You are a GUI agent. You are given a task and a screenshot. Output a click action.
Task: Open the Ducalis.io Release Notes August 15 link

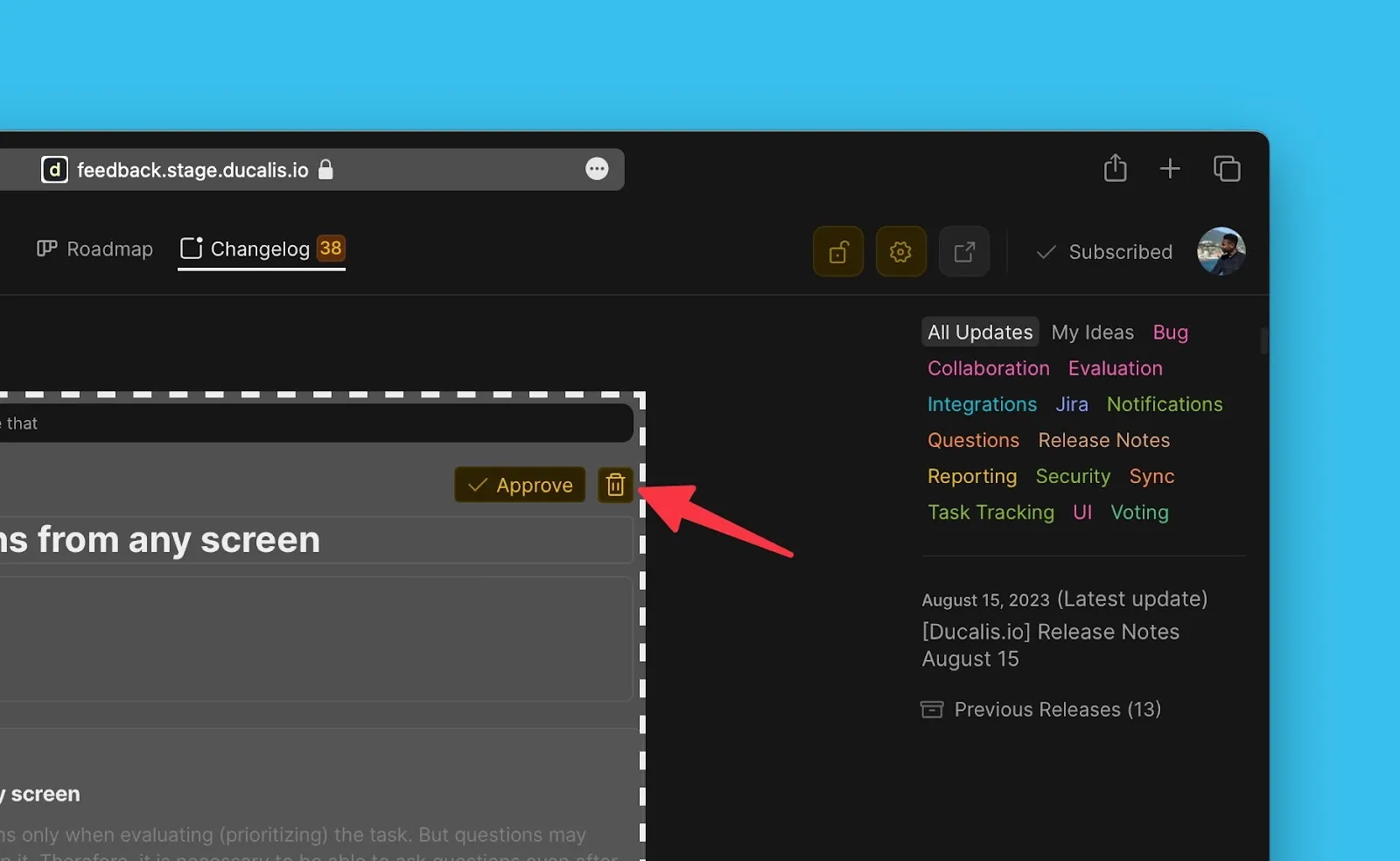pyautogui.click(x=1050, y=645)
